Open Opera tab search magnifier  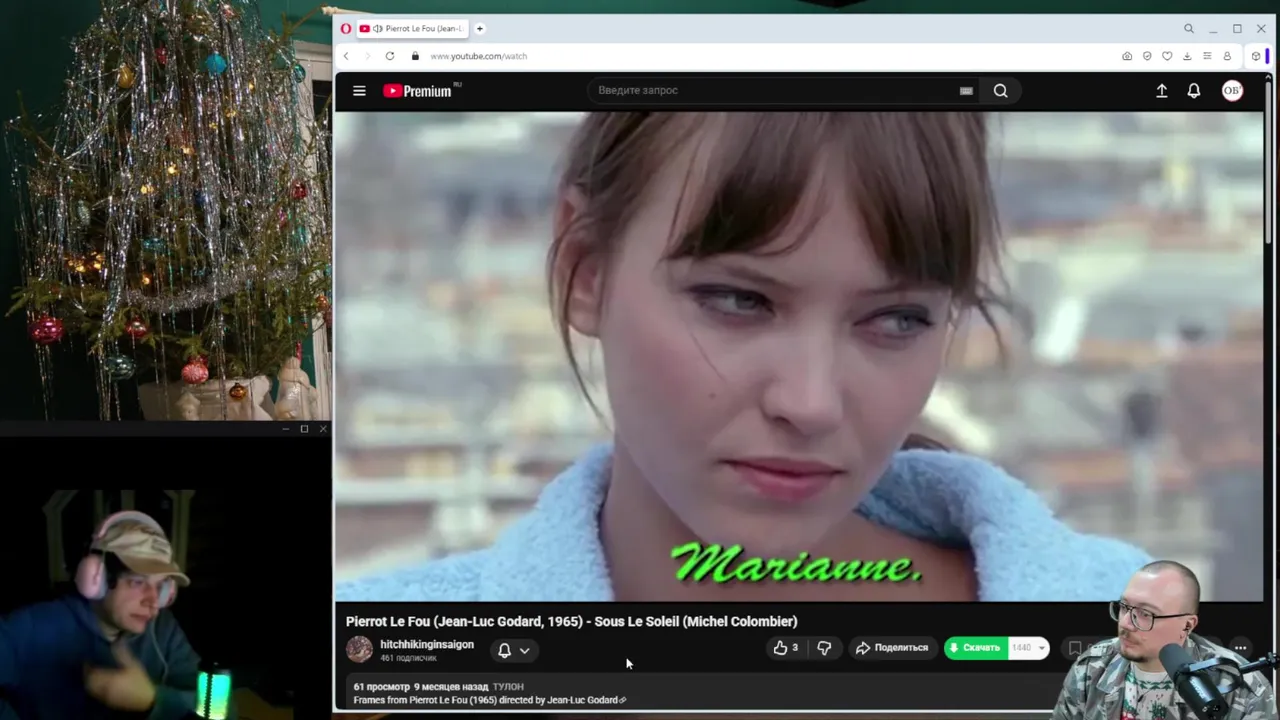pyautogui.click(x=1188, y=29)
